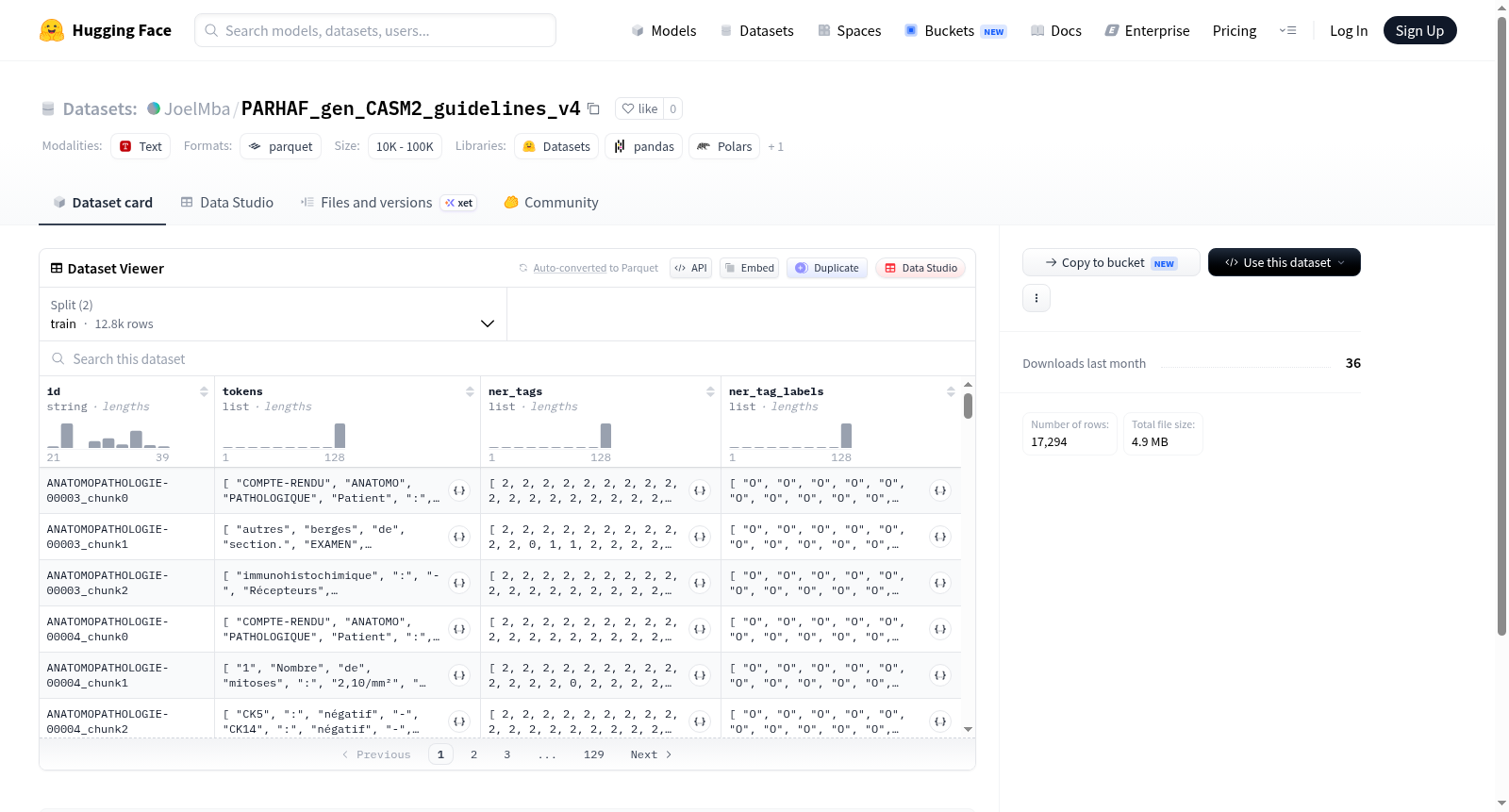Click the Hugging Face logo
The height and width of the screenshot is (812, 1509).
pyautogui.click(x=52, y=30)
